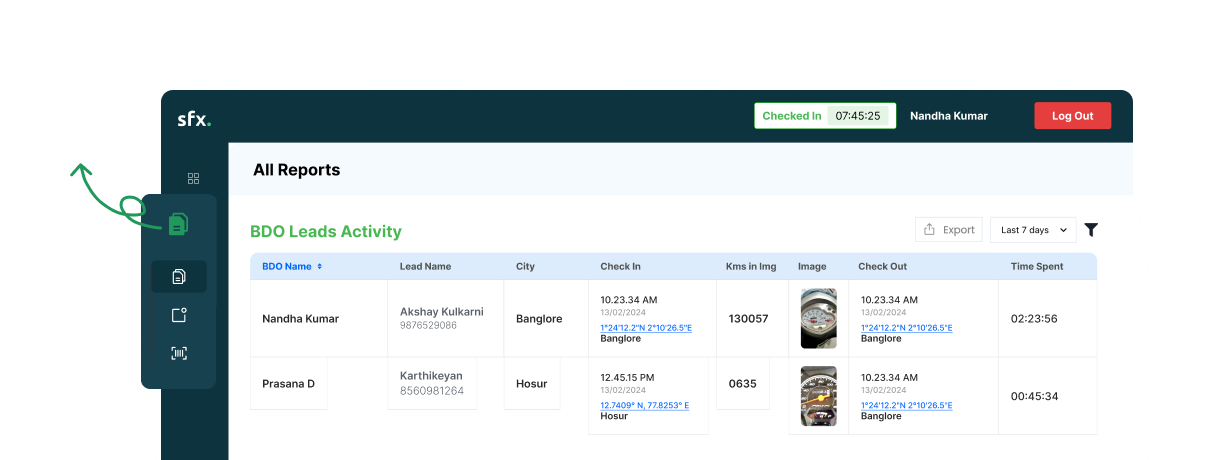Open the barcode scanner sidebar icon
Viewport: 1227px width, 460px height.
point(179,353)
